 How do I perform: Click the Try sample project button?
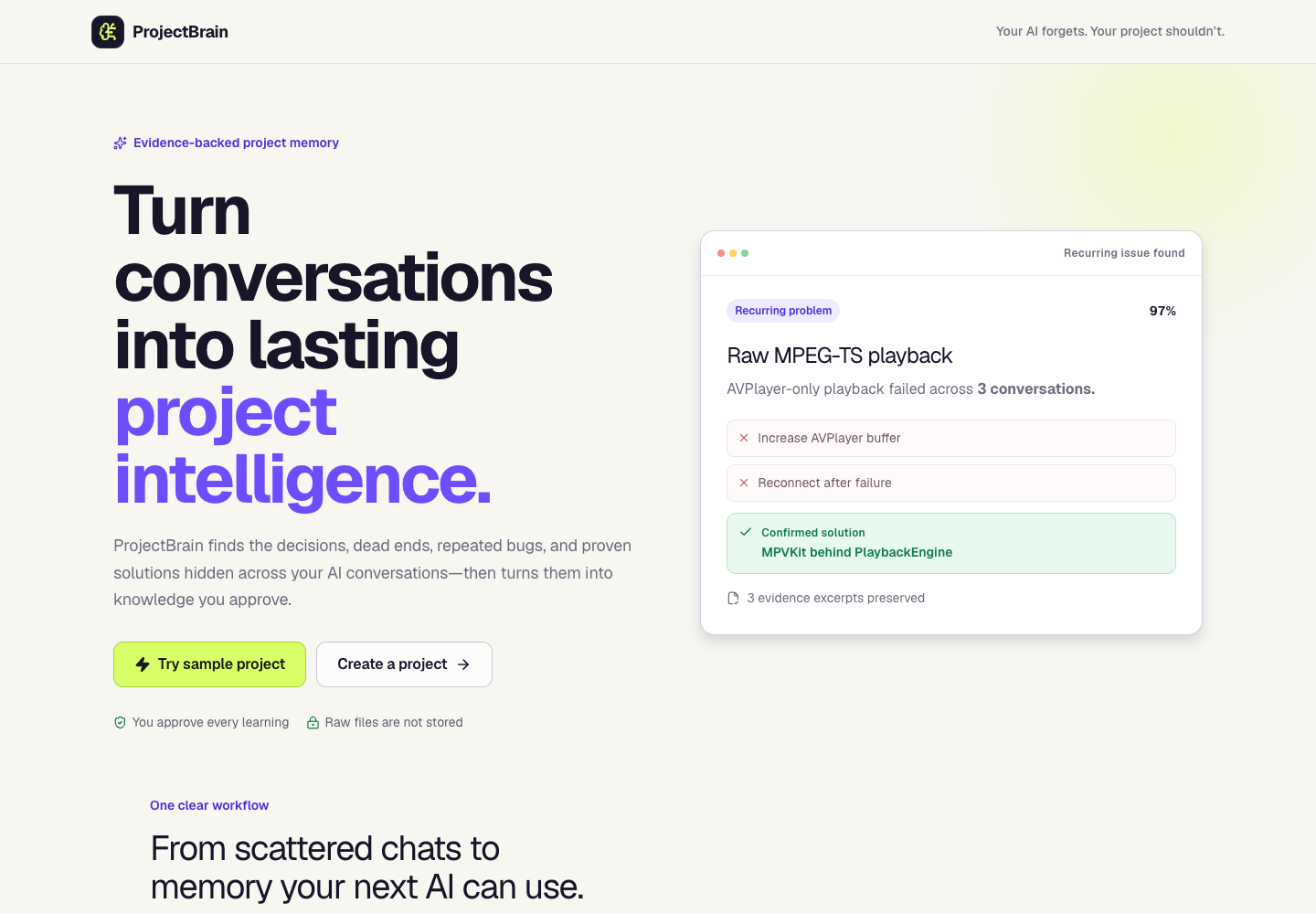tap(209, 664)
